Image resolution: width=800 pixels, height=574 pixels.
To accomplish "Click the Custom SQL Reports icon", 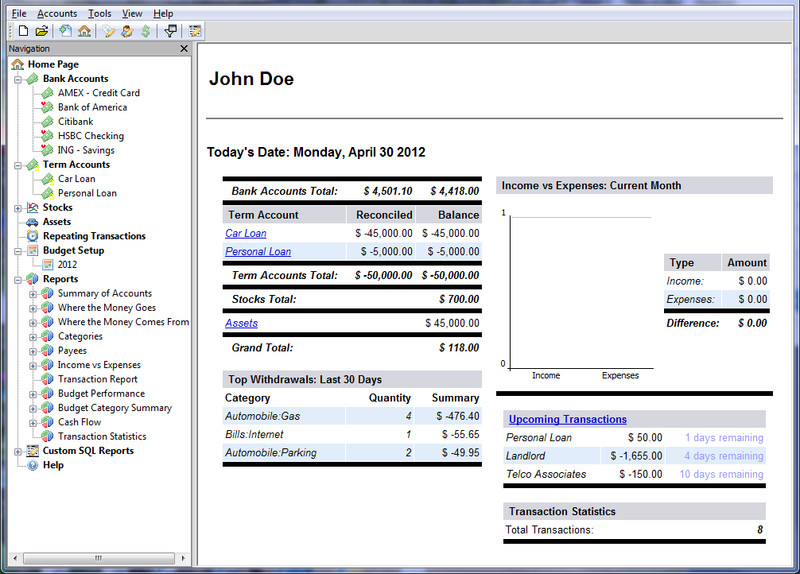I will click(33, 451).
